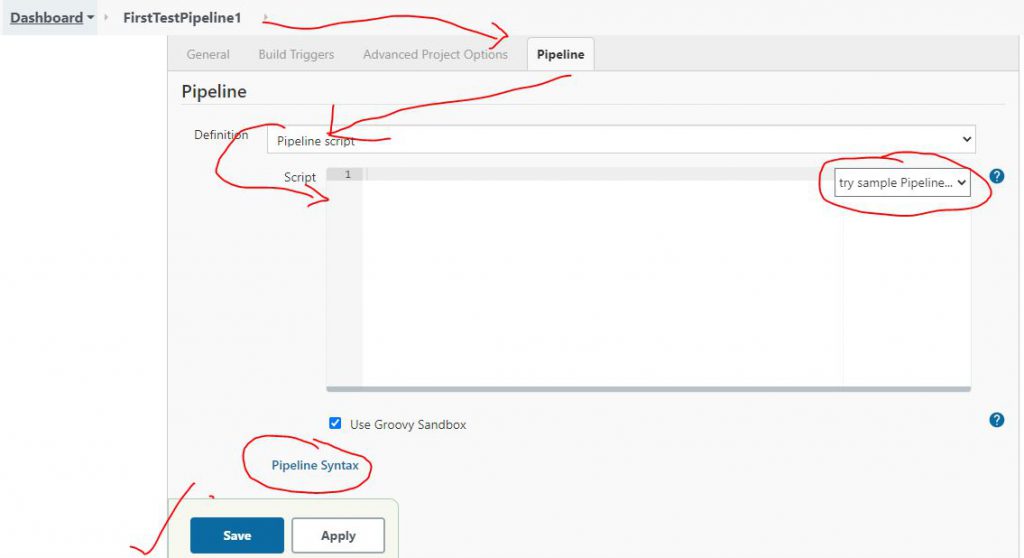The image size is (1024, 558).
Task: Click inside the Script editor area
Action: [x=600, y=280]
